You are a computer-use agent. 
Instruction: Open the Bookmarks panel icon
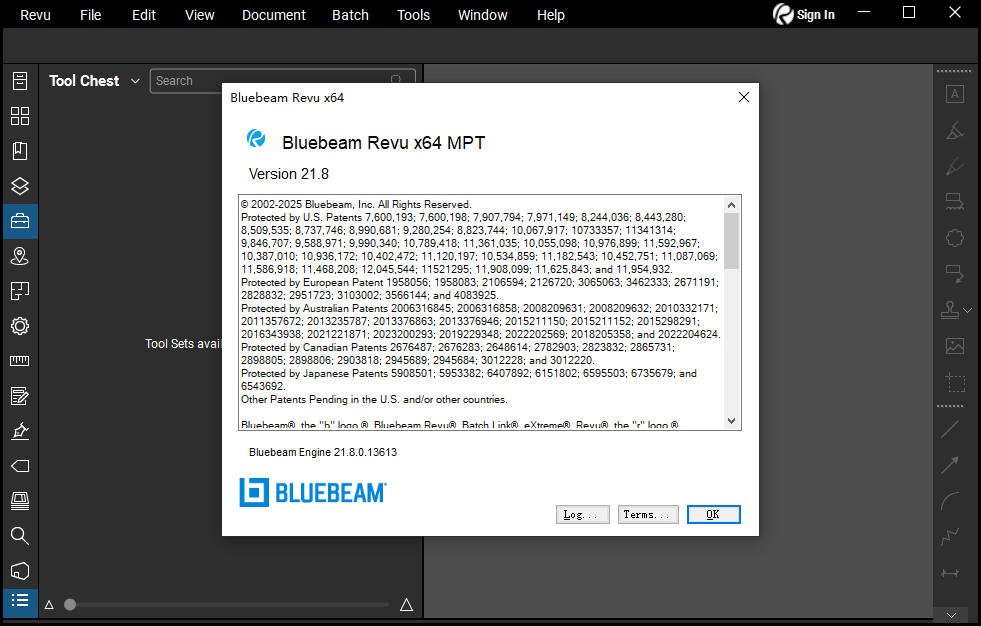20,151
